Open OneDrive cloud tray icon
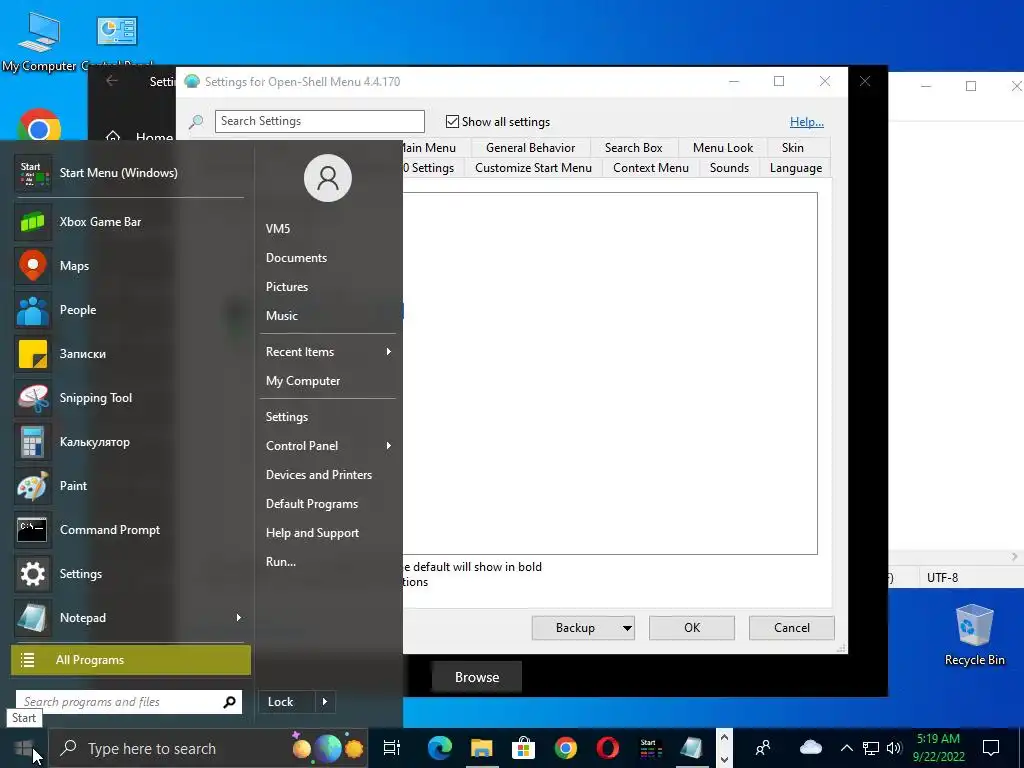Image resolution: width=1024 pixels, height=768 pixels. [810, 748]
